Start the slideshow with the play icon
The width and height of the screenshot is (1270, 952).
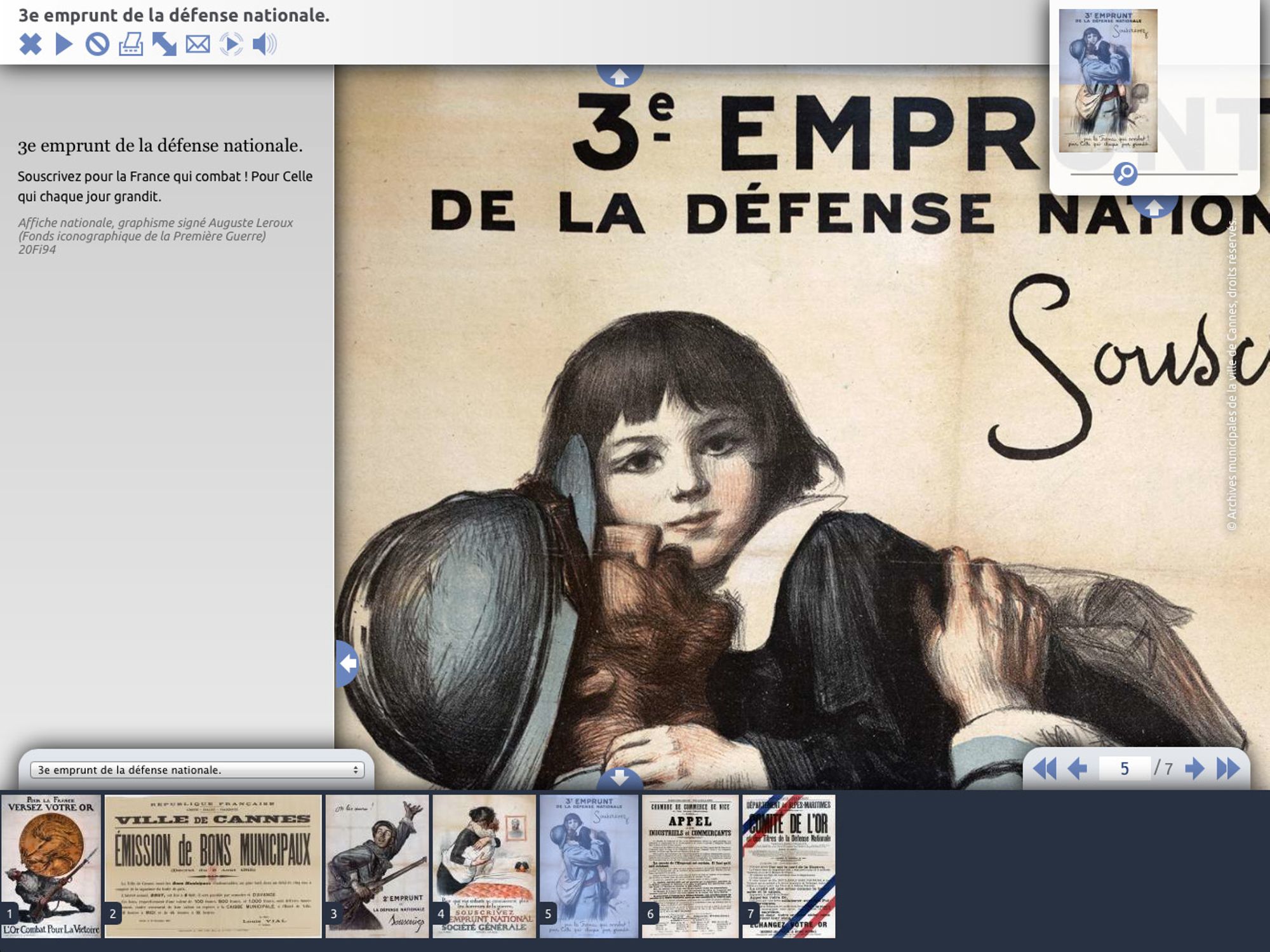63,44
